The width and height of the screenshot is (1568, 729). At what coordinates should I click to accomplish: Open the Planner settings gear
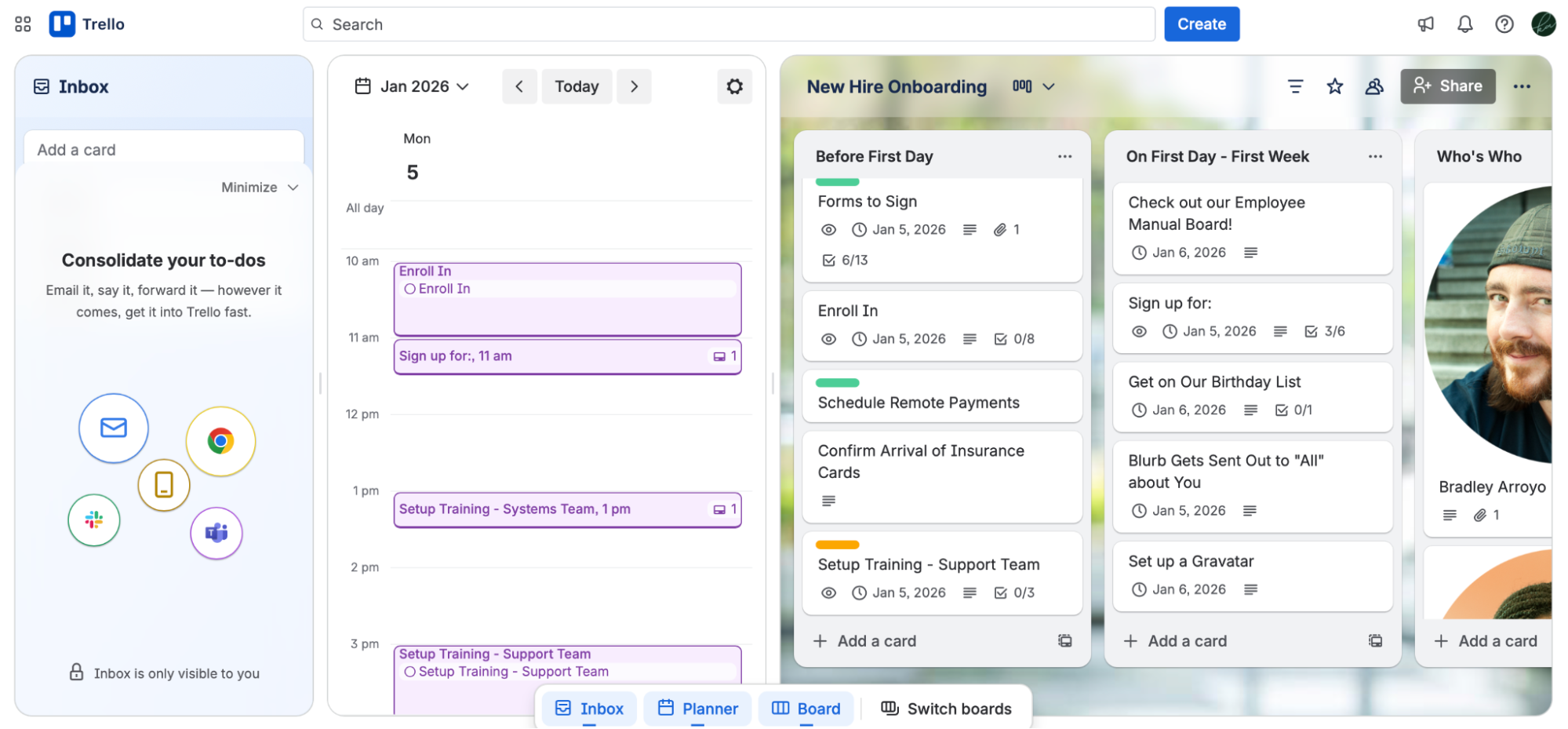734,86
